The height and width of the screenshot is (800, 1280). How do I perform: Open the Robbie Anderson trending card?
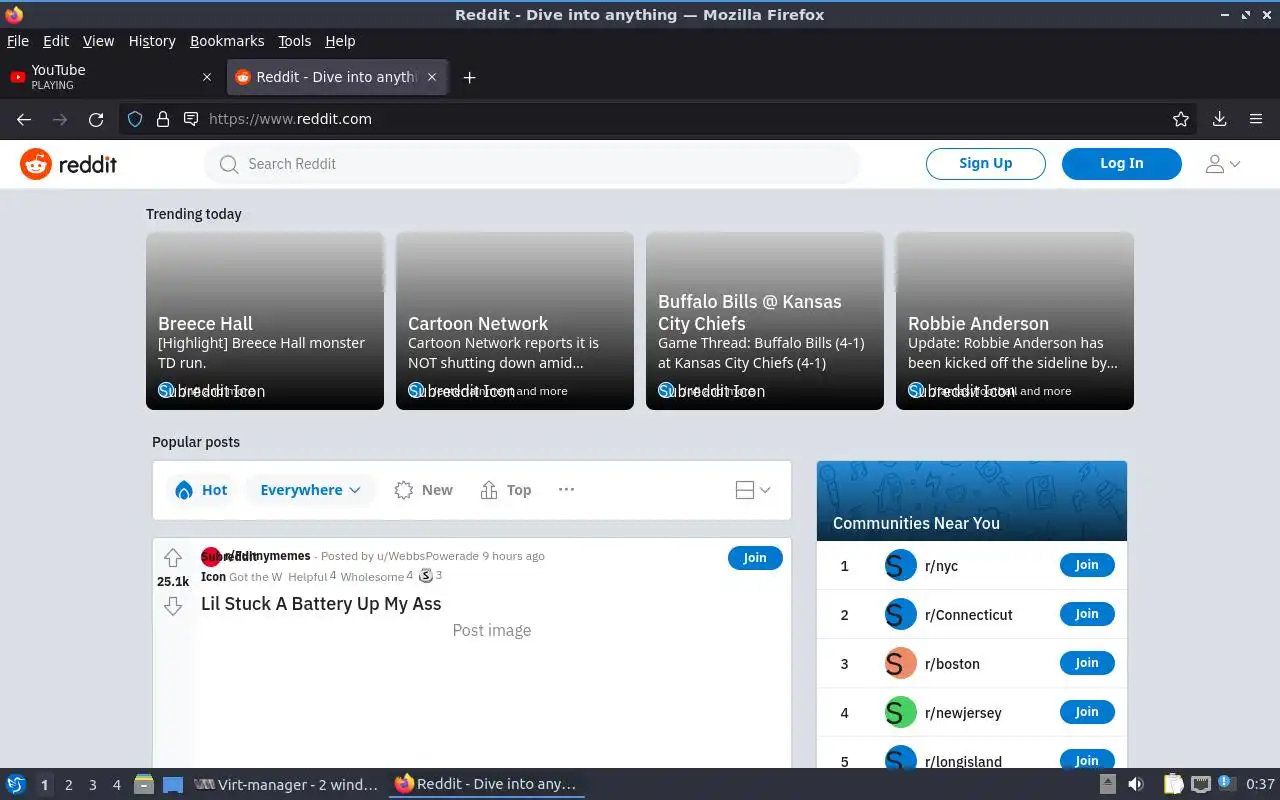pos(1015,321)
